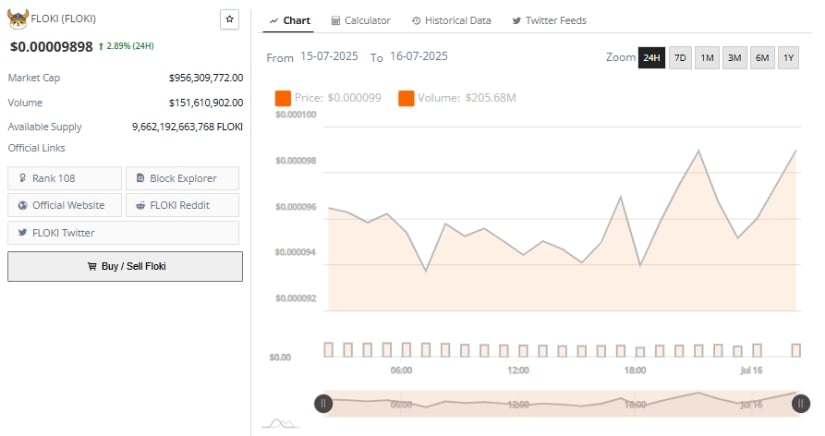The image size is (825, 436).
Task: Open the Twitter Feeds tab
Action: tap(549, 21)
